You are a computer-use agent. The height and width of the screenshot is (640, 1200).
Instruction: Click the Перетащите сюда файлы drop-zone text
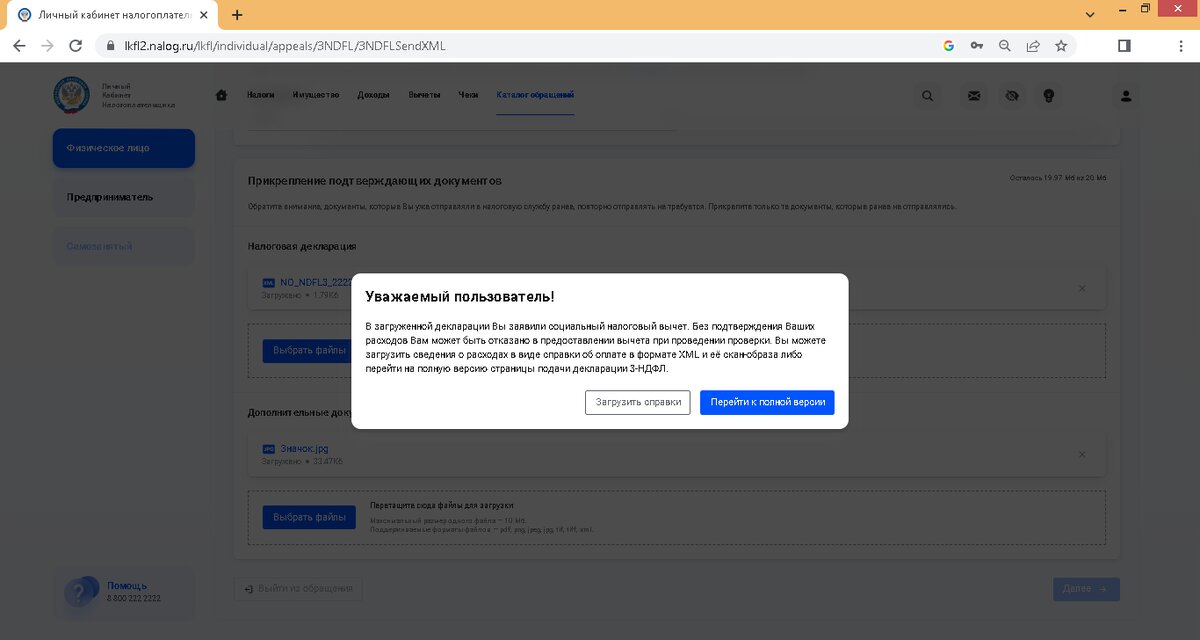pos(441,506)
